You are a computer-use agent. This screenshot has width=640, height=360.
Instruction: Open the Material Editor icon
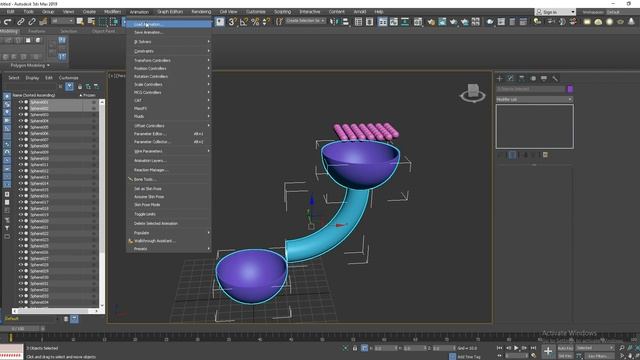(x=418, y=22)
